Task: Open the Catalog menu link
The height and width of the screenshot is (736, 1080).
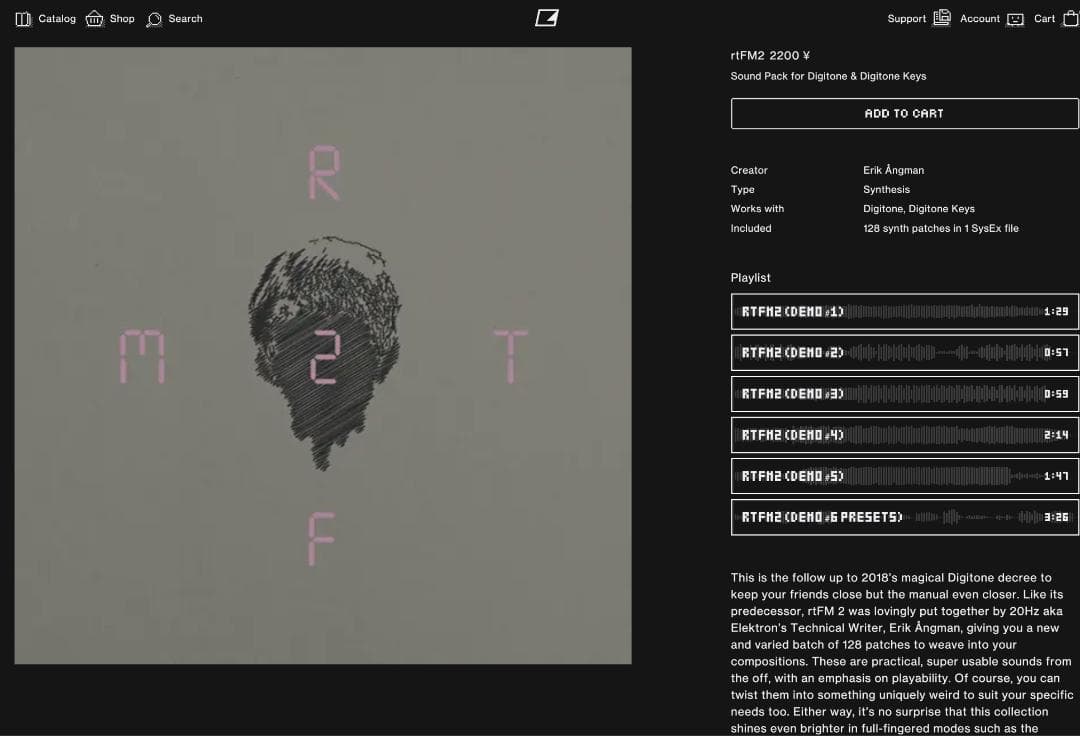Action: click(x=57, y=19)
